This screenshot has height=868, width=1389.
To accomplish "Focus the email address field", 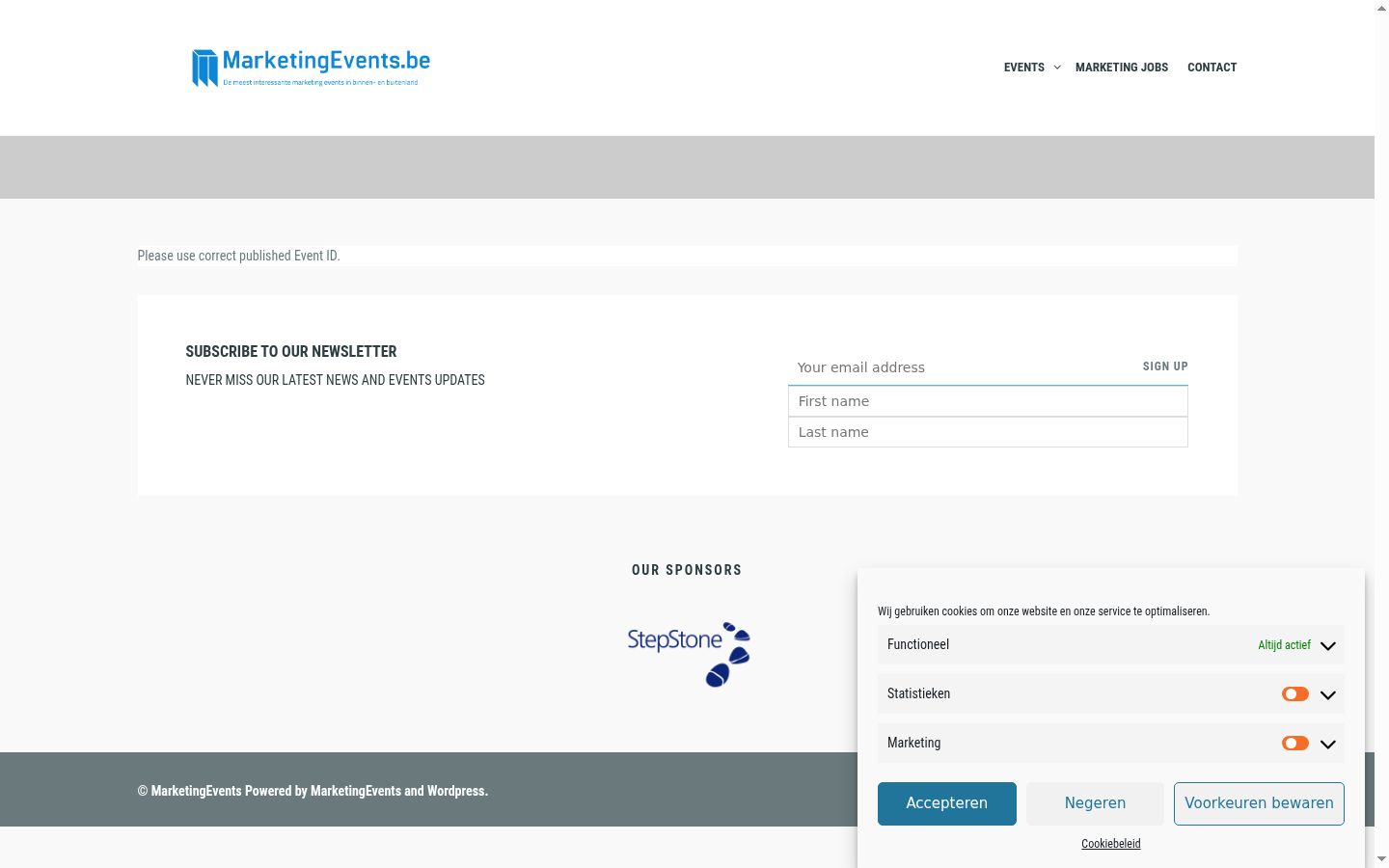I will tap(960, 367).
